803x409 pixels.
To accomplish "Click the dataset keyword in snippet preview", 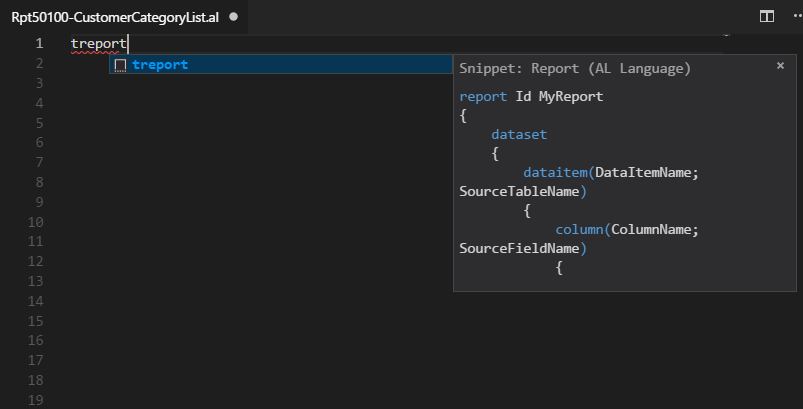I will pyautogui.click(x=519, y=135).
